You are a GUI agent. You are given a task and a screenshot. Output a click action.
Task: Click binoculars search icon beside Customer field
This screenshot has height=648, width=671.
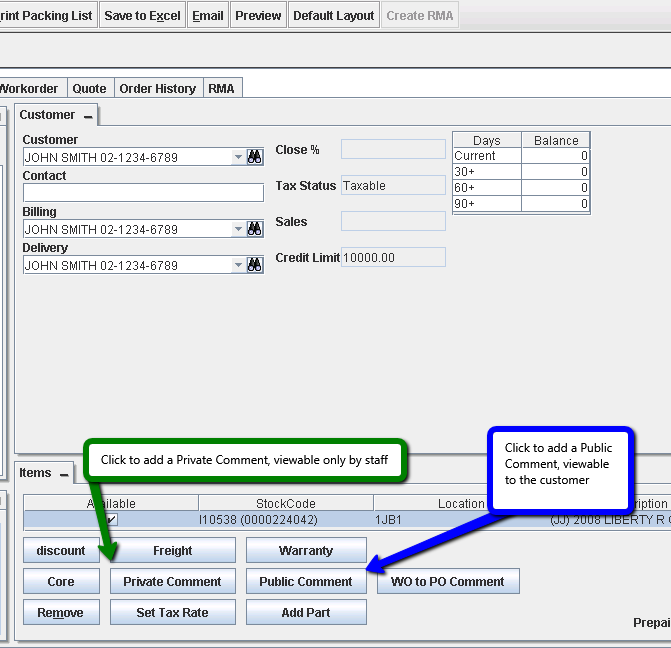(255, 157)
